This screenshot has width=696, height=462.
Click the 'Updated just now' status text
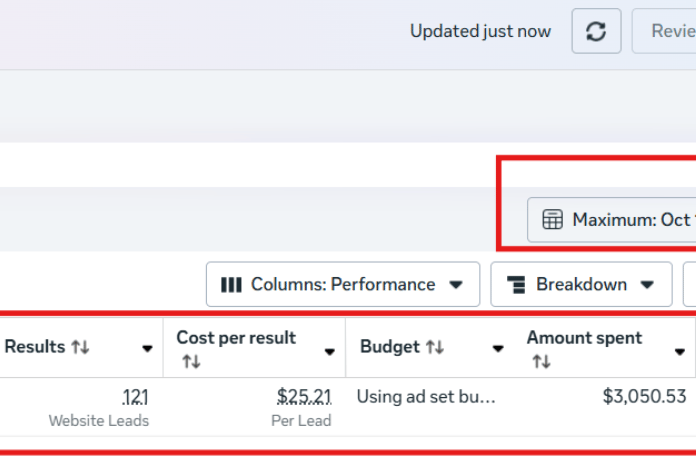pos(480,32)
